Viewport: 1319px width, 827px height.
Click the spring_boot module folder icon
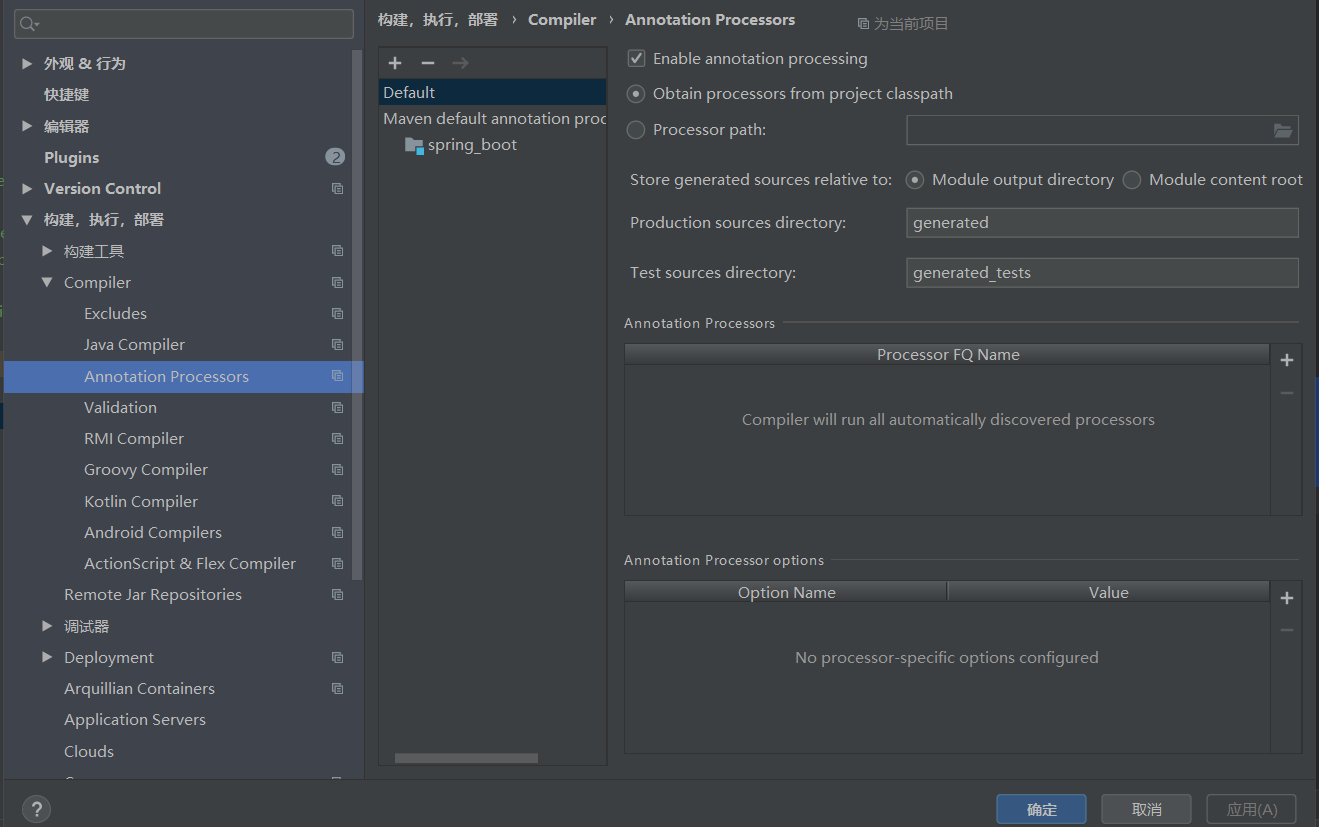pos(414,145)
